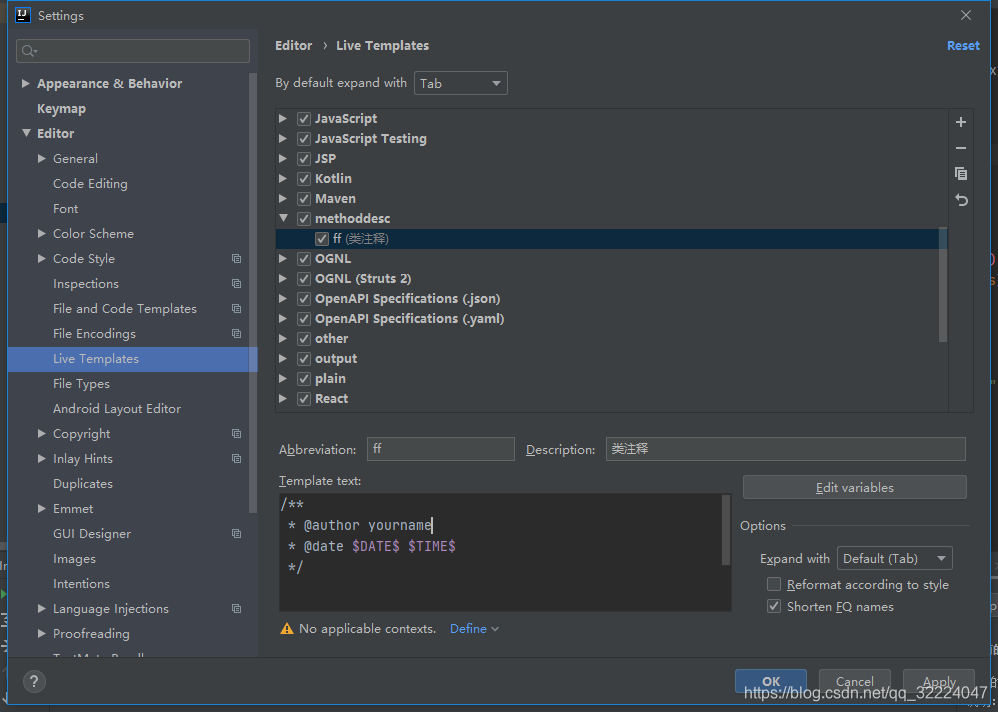Click the Reset link
Screen dimensions: 998x712
(963, 46)
